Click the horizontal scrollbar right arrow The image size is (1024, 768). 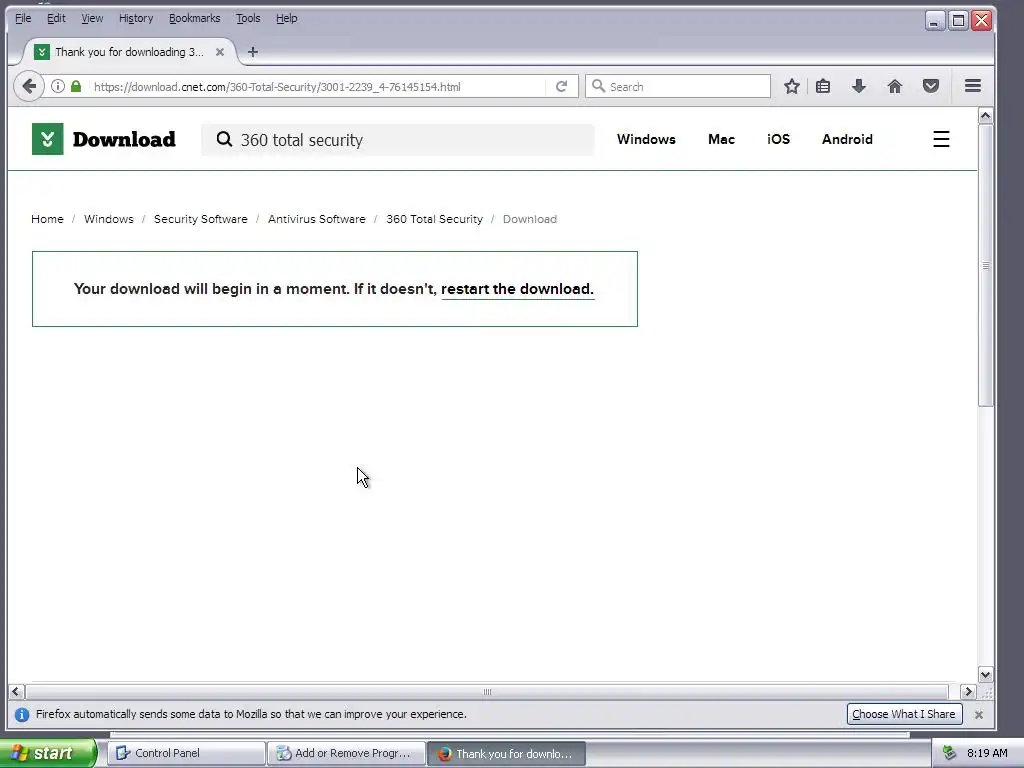(x=968, y=691)
